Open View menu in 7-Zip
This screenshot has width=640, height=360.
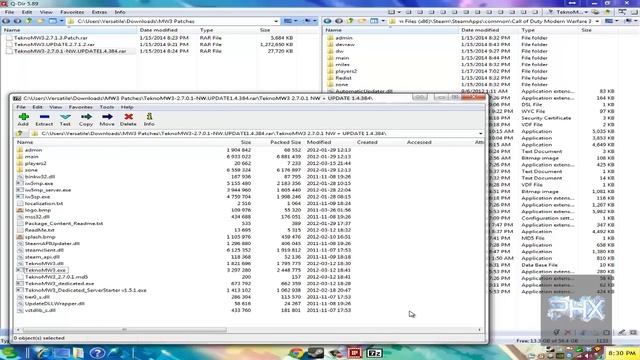[56, 107]
